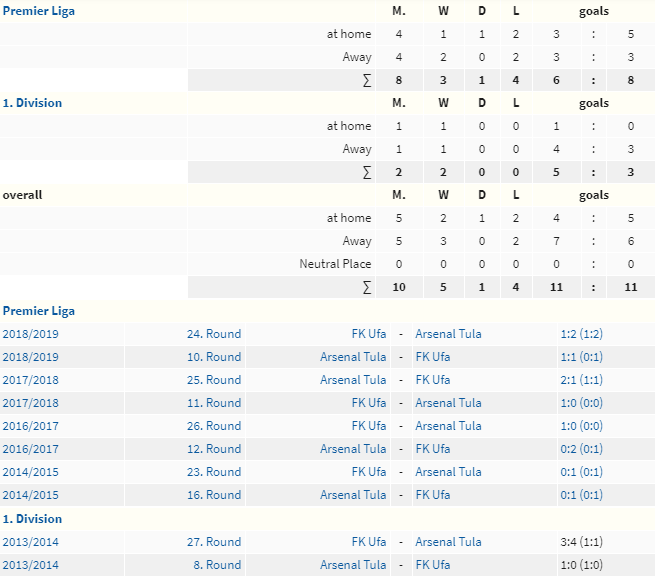Click Arsenal Tula home team in 25. Round
The image size is (655, 576).
[353, 380]
